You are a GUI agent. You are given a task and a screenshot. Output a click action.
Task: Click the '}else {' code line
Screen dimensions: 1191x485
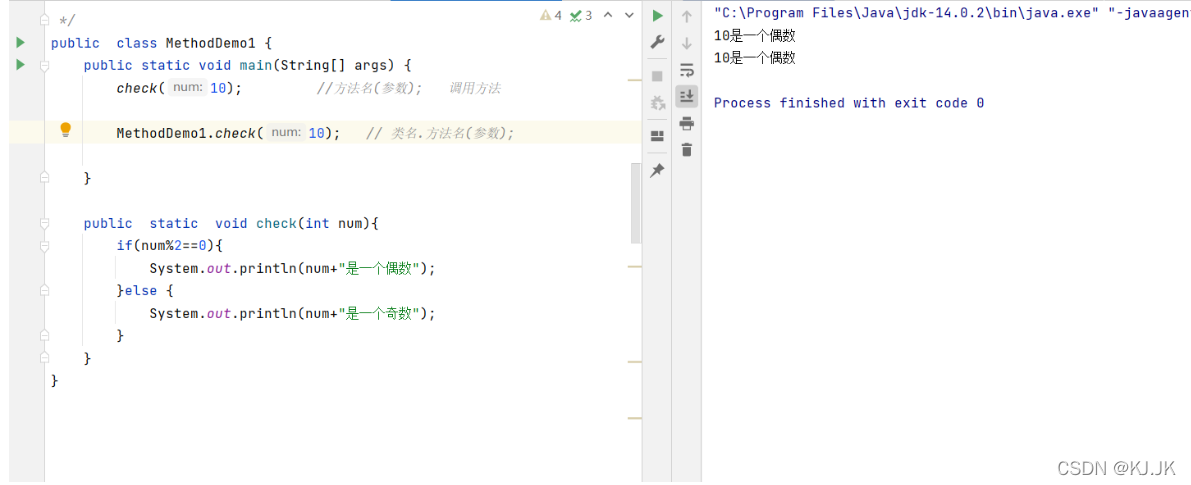145,290
